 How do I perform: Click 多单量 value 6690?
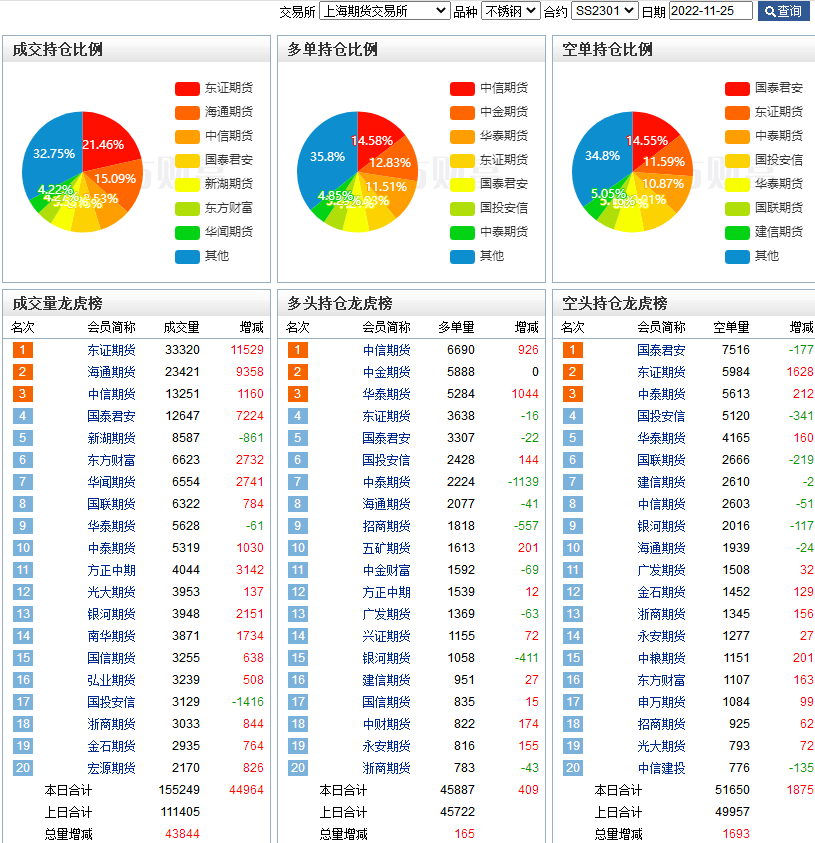click(x=461, y=350)
